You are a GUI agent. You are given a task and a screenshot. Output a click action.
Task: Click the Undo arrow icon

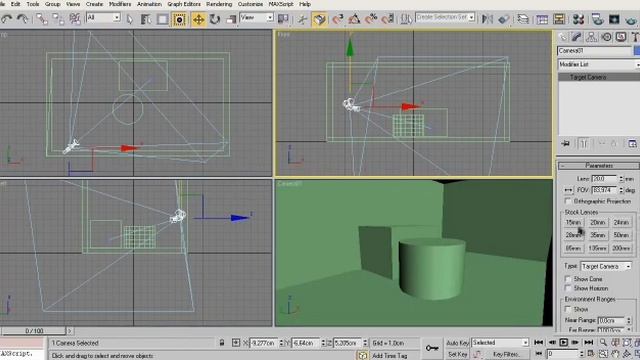(7, 19)
